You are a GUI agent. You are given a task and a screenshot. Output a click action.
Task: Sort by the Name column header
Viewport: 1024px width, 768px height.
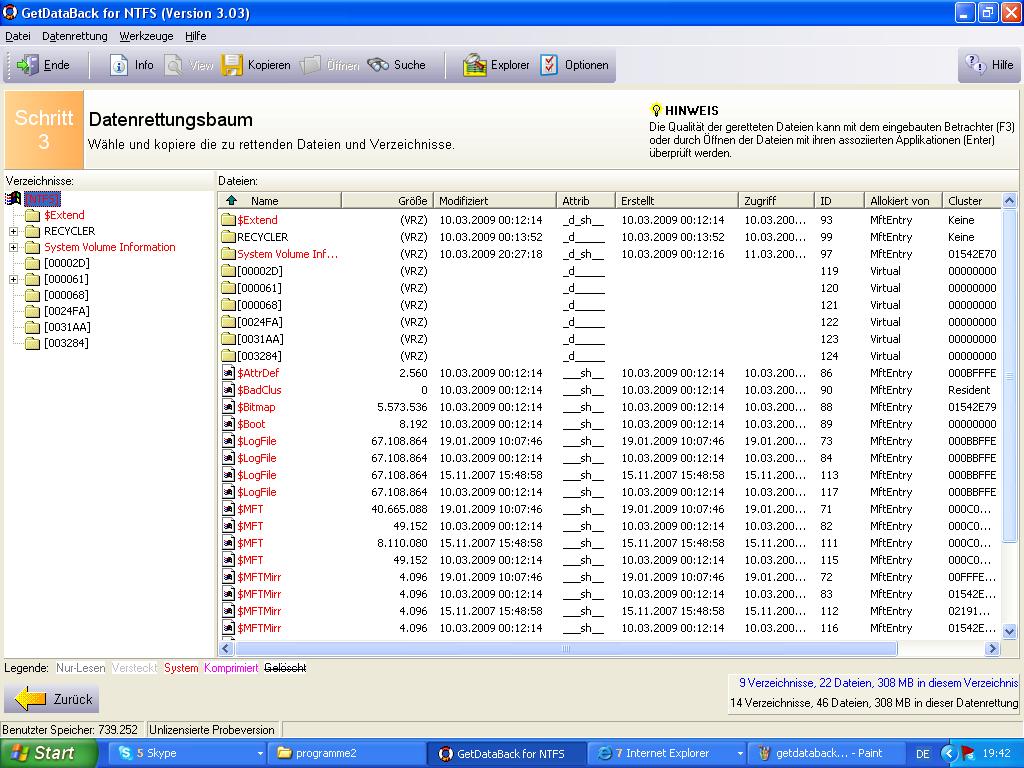click(280, 200)
